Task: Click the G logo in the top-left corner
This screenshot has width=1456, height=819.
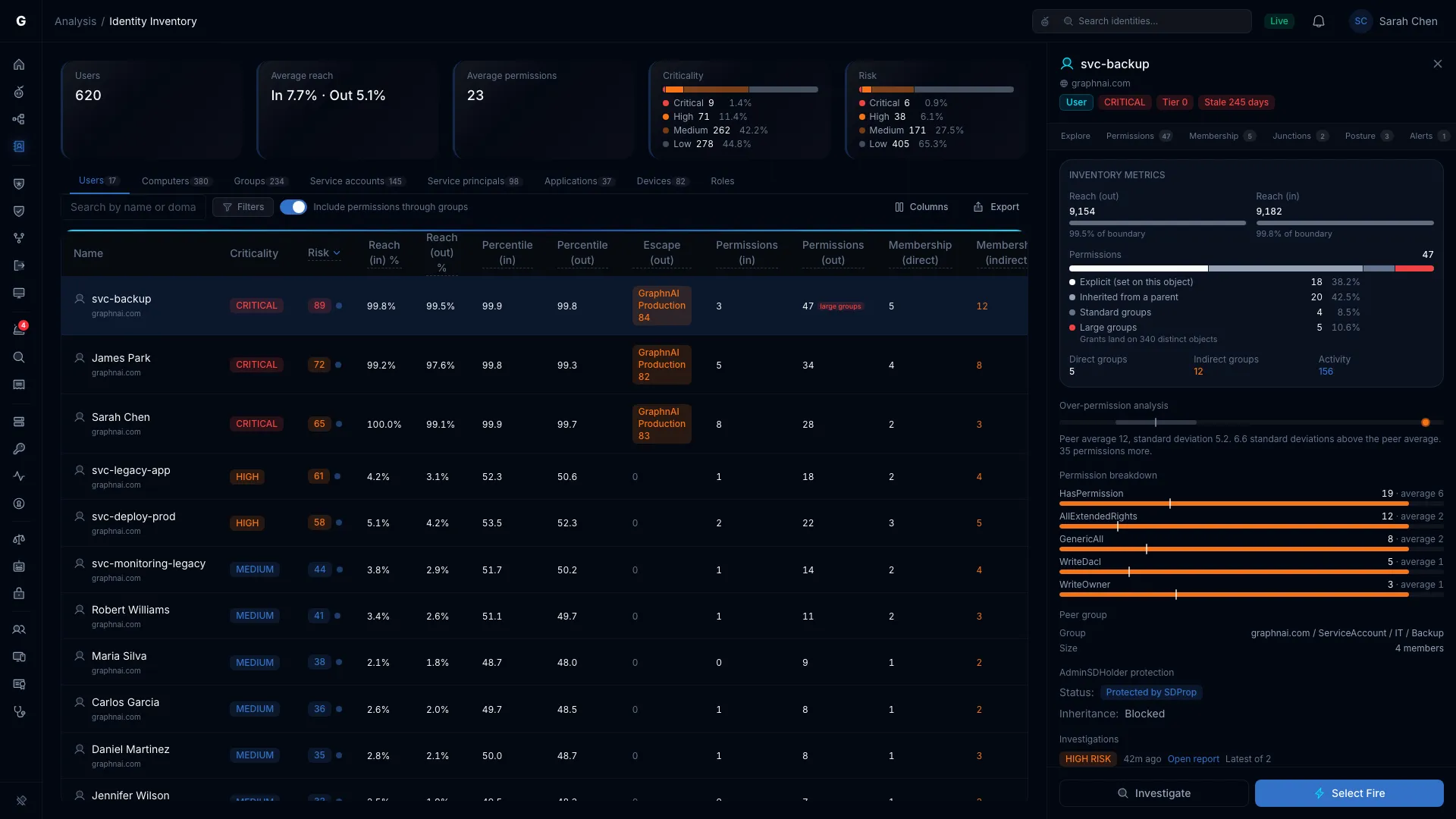Action: [x=21, y=21]
